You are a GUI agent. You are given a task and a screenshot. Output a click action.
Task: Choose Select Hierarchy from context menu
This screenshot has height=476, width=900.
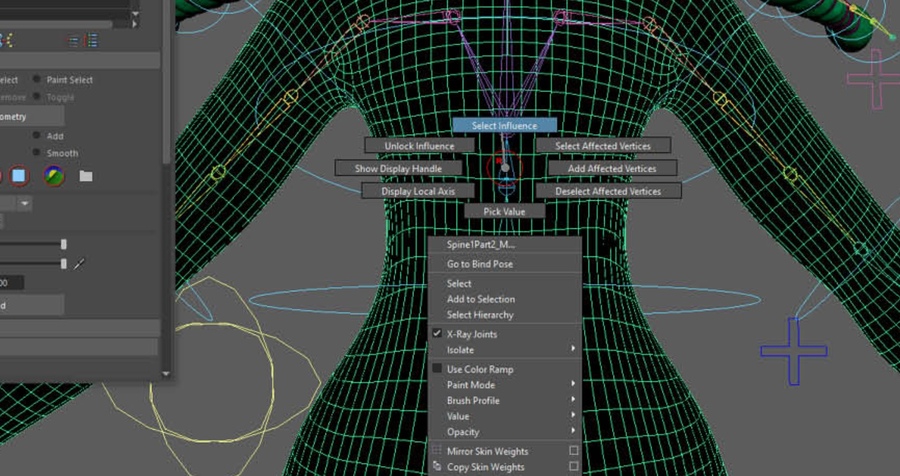click(480, 315)
